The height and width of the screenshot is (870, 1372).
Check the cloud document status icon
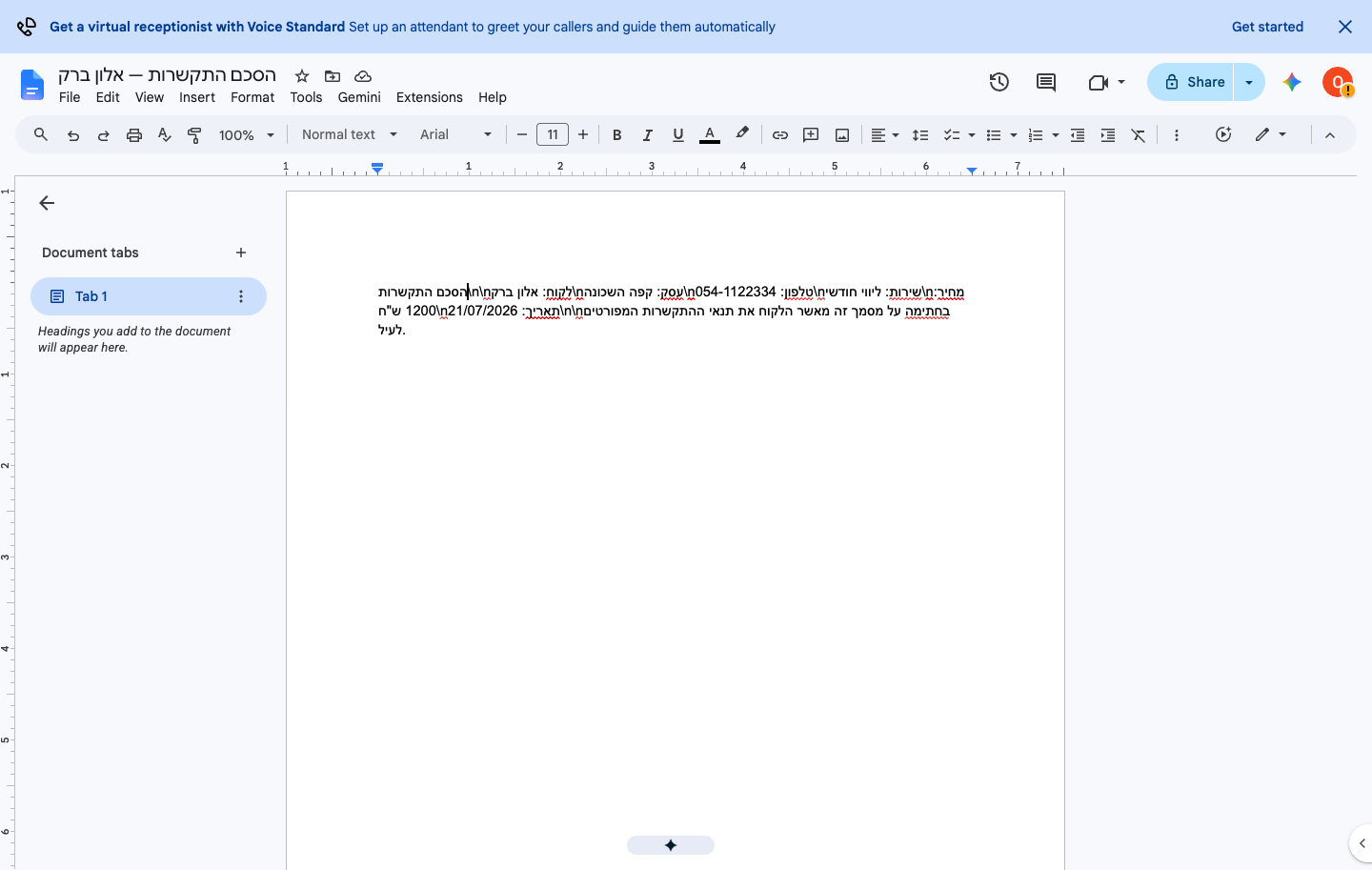(363, 76)
